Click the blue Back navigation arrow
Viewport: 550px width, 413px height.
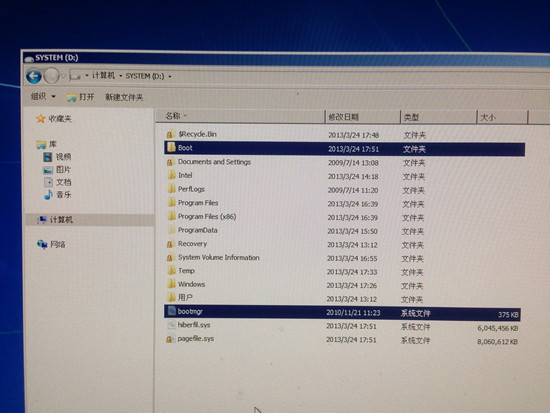(34, 76)
